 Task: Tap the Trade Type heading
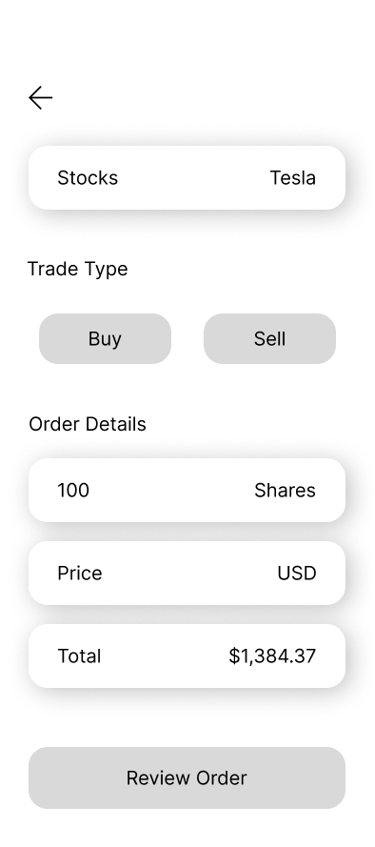[78, 269]
